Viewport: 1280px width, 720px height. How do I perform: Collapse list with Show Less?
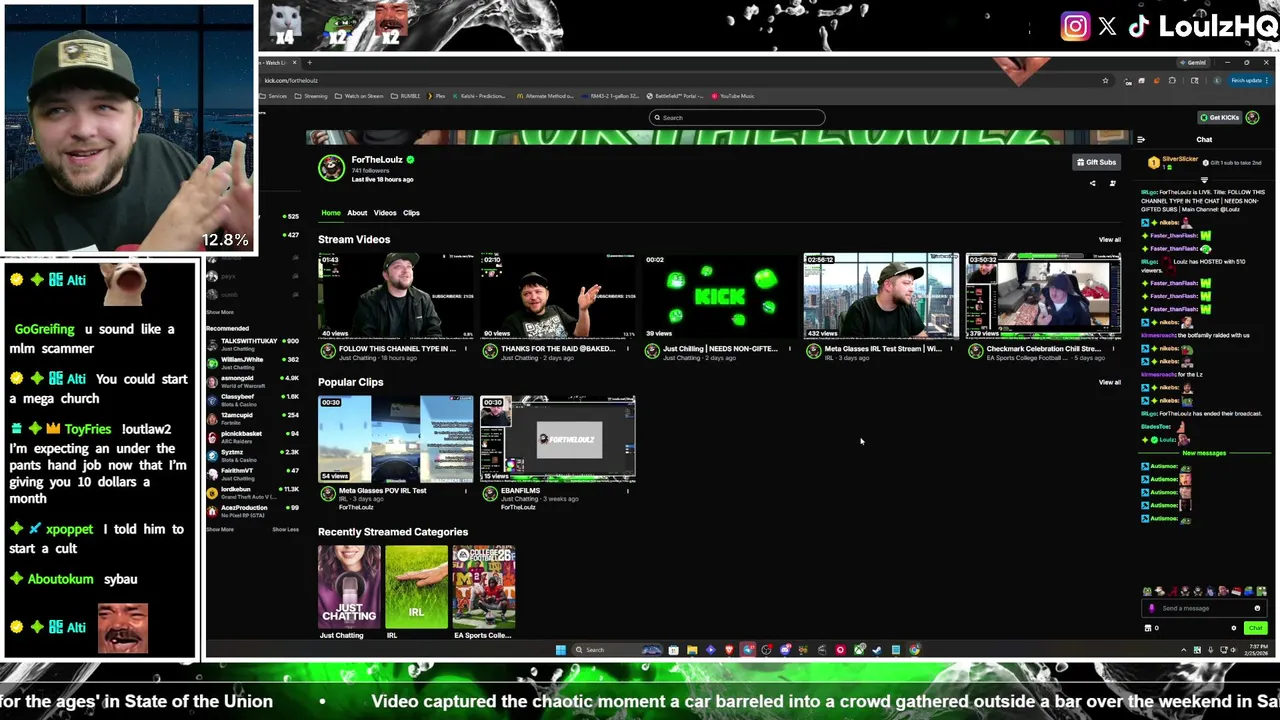285,529
